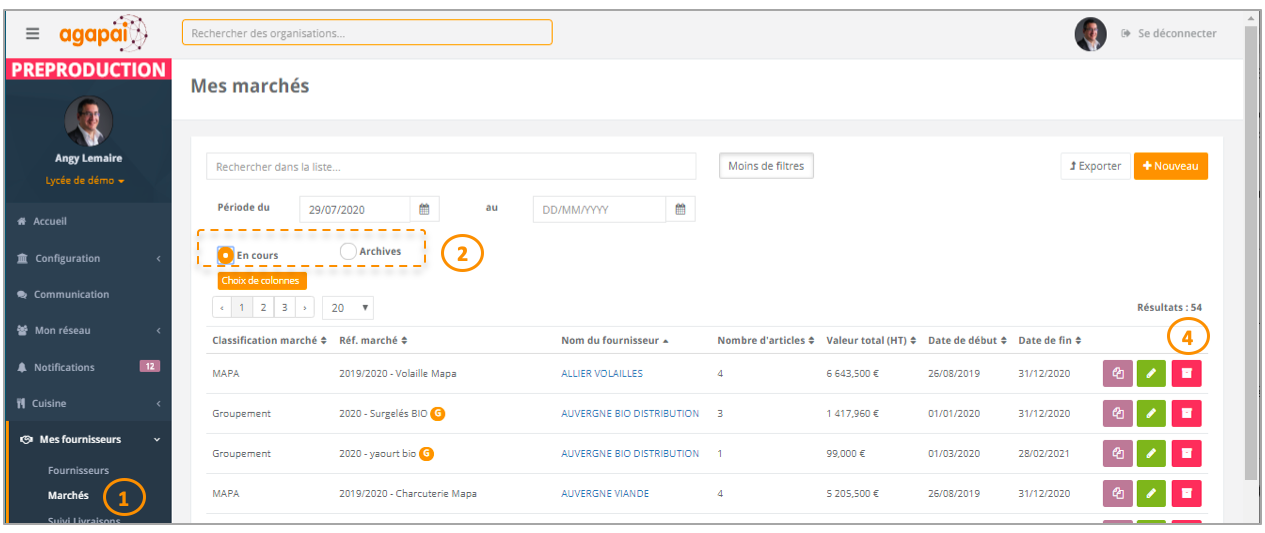Archive the yaourt bio marché

(1186, 453)
